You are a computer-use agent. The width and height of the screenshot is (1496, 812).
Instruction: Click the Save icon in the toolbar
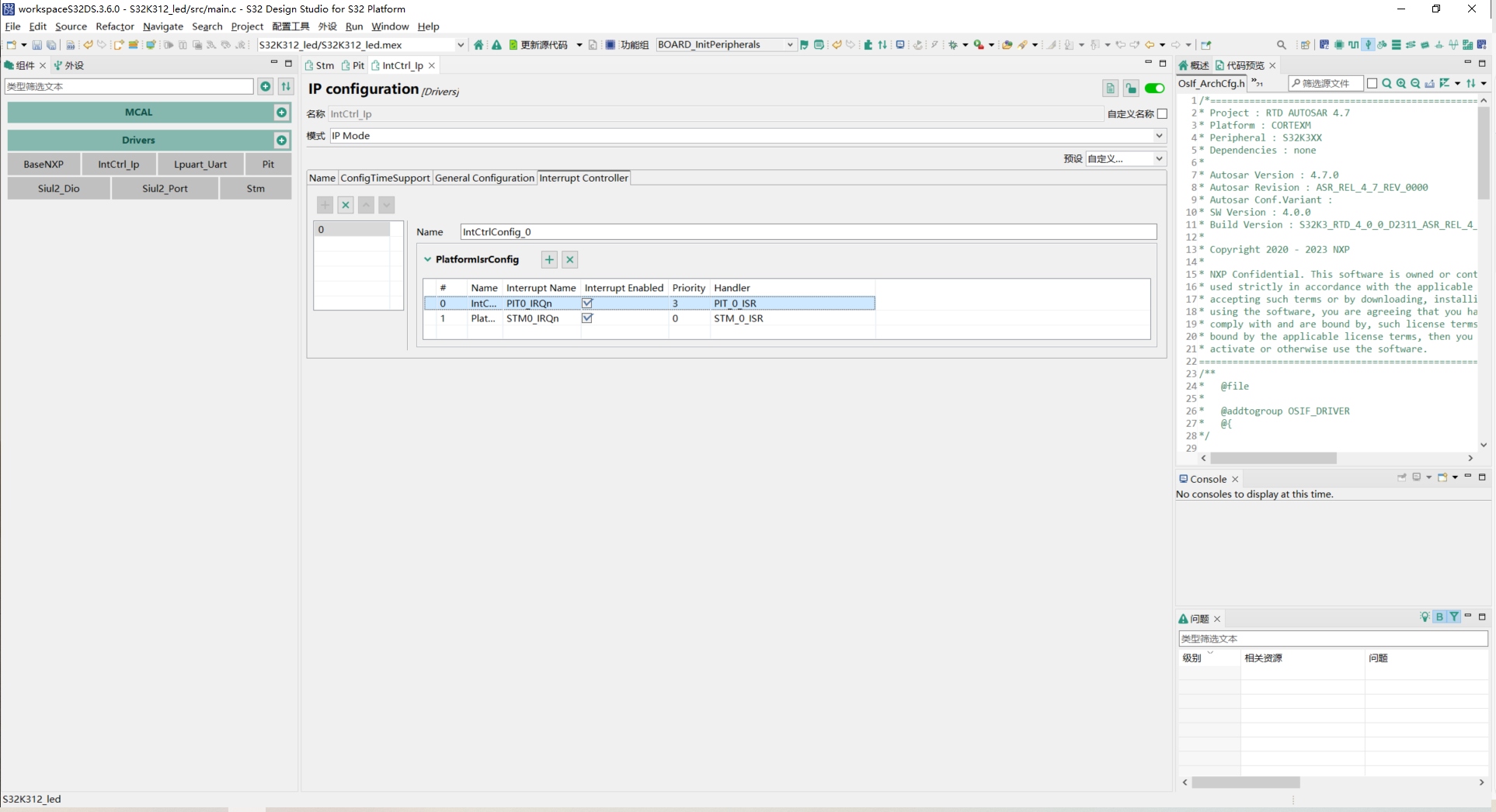point(37,44)
